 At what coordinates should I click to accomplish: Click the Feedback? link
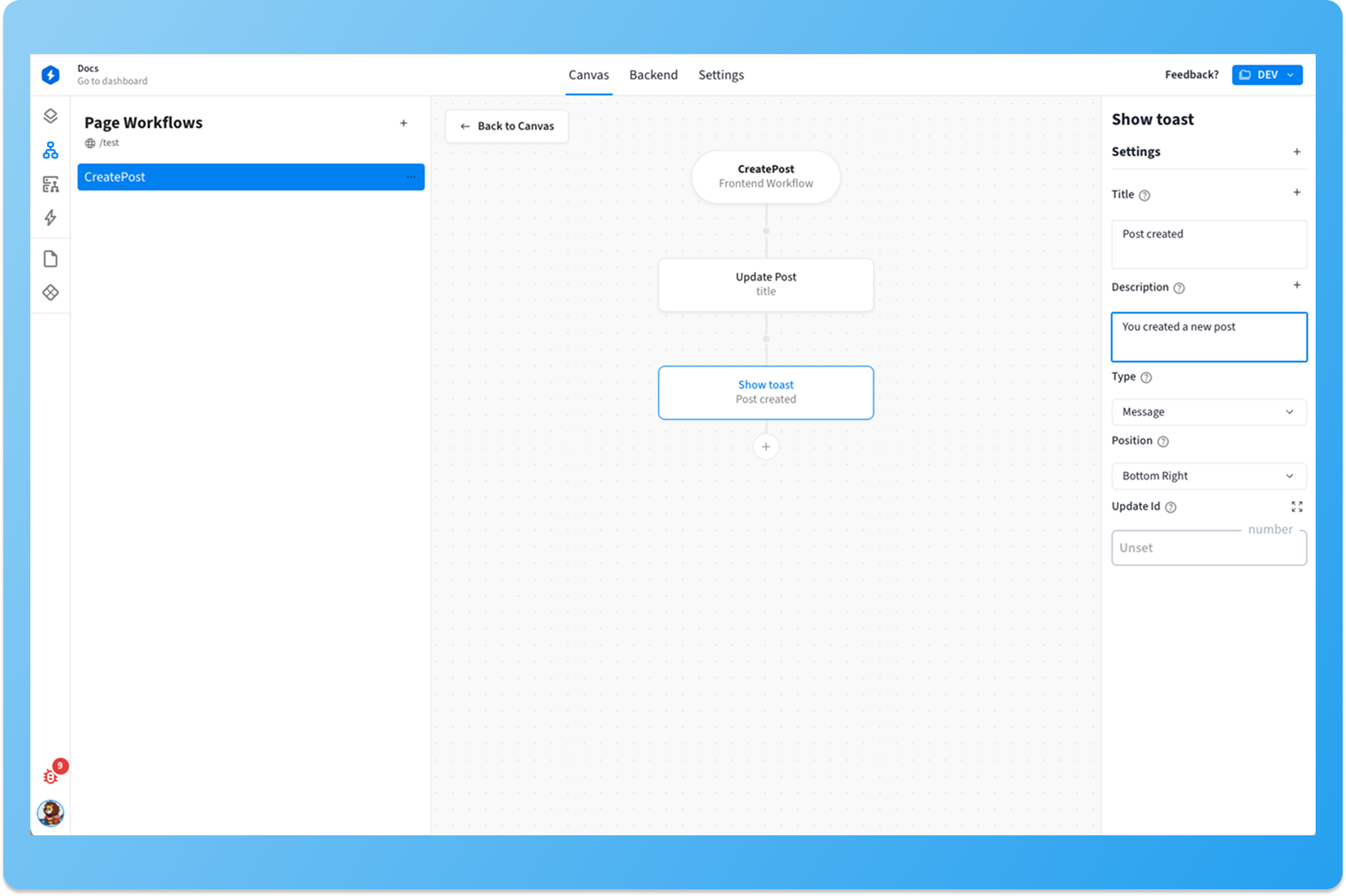(1191, 75)
